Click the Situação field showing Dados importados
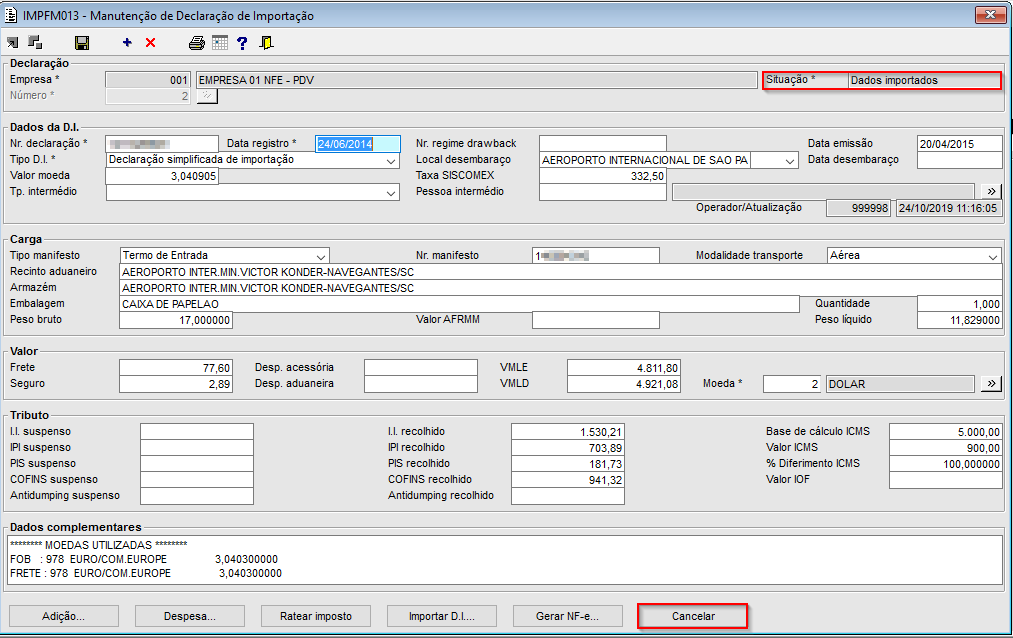 tap(924, 80)
